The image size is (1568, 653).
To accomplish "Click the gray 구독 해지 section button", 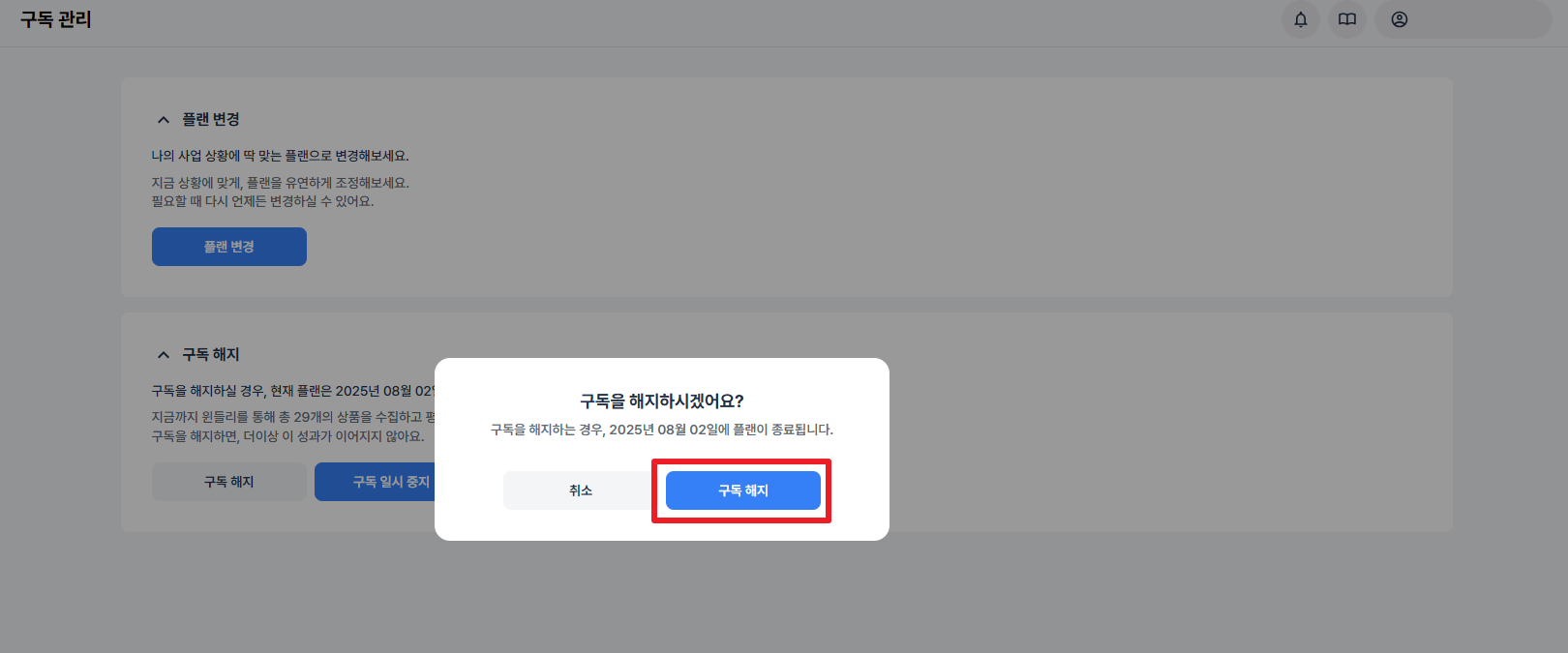I will (x=229, y=482).
